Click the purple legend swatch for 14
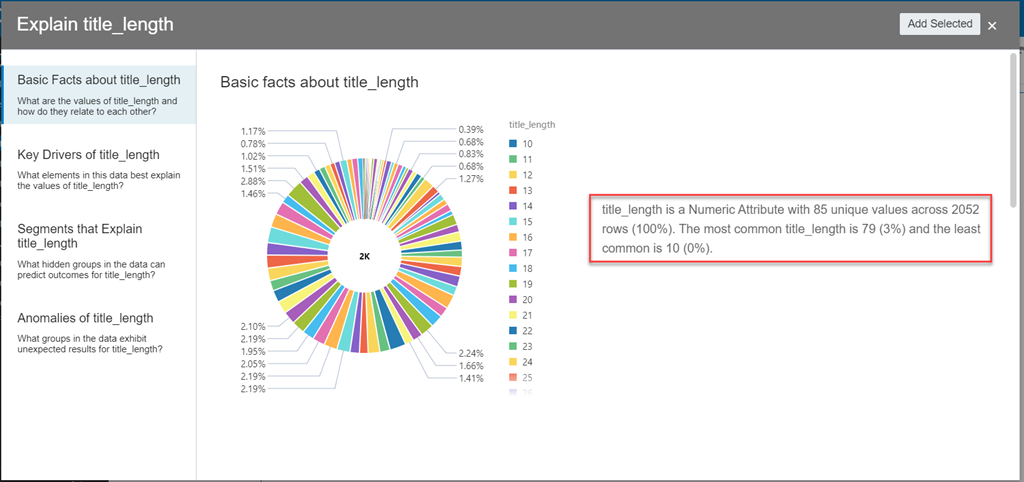This screenshot has width=1024, height=482. point(513,205)
